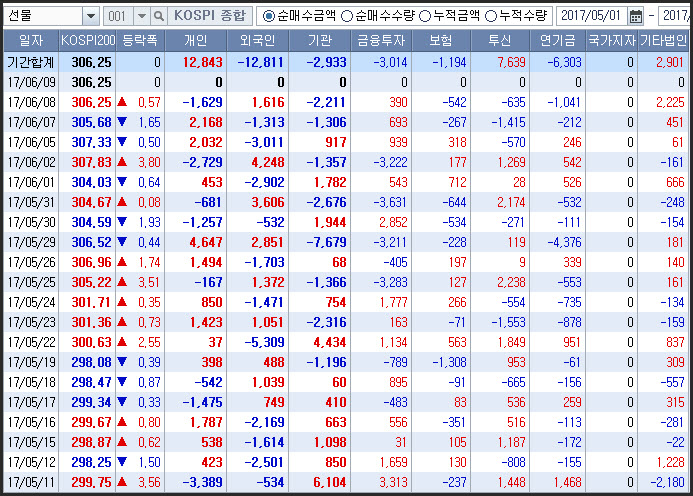Click the 기타법인 column header
The width and height of the screenshot is (693, 496).
point(664,41)
